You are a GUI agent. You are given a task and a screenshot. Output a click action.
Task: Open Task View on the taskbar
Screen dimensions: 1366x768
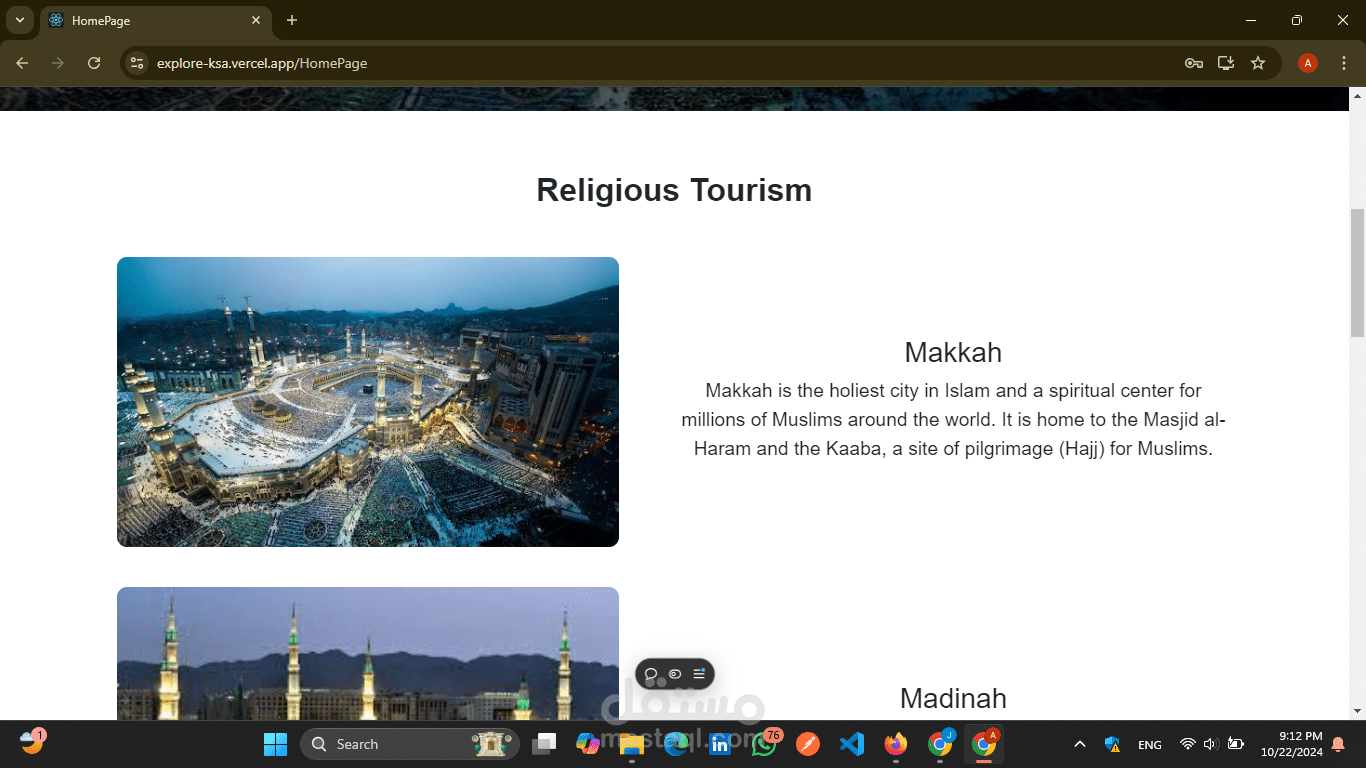tap(544, 744)
